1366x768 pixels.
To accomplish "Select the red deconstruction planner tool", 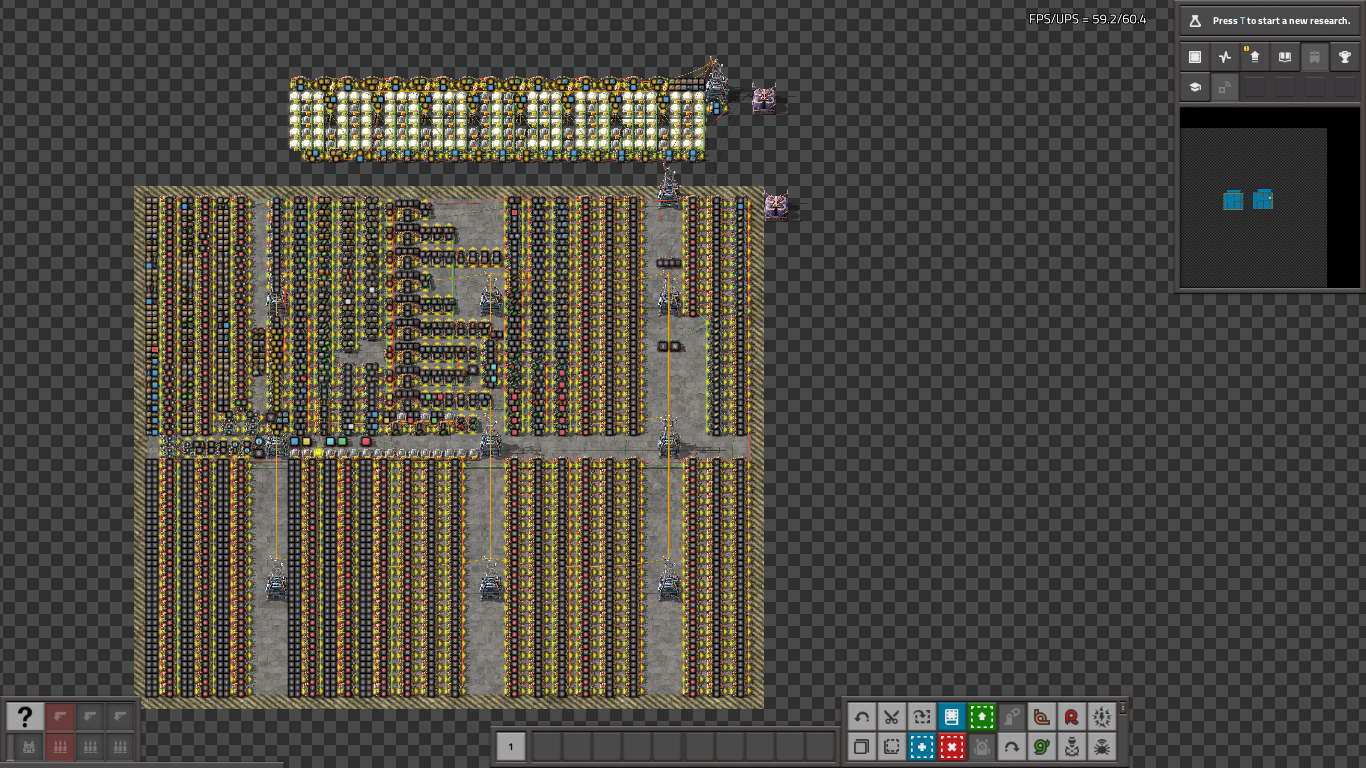I will click(x=952, y=747).
